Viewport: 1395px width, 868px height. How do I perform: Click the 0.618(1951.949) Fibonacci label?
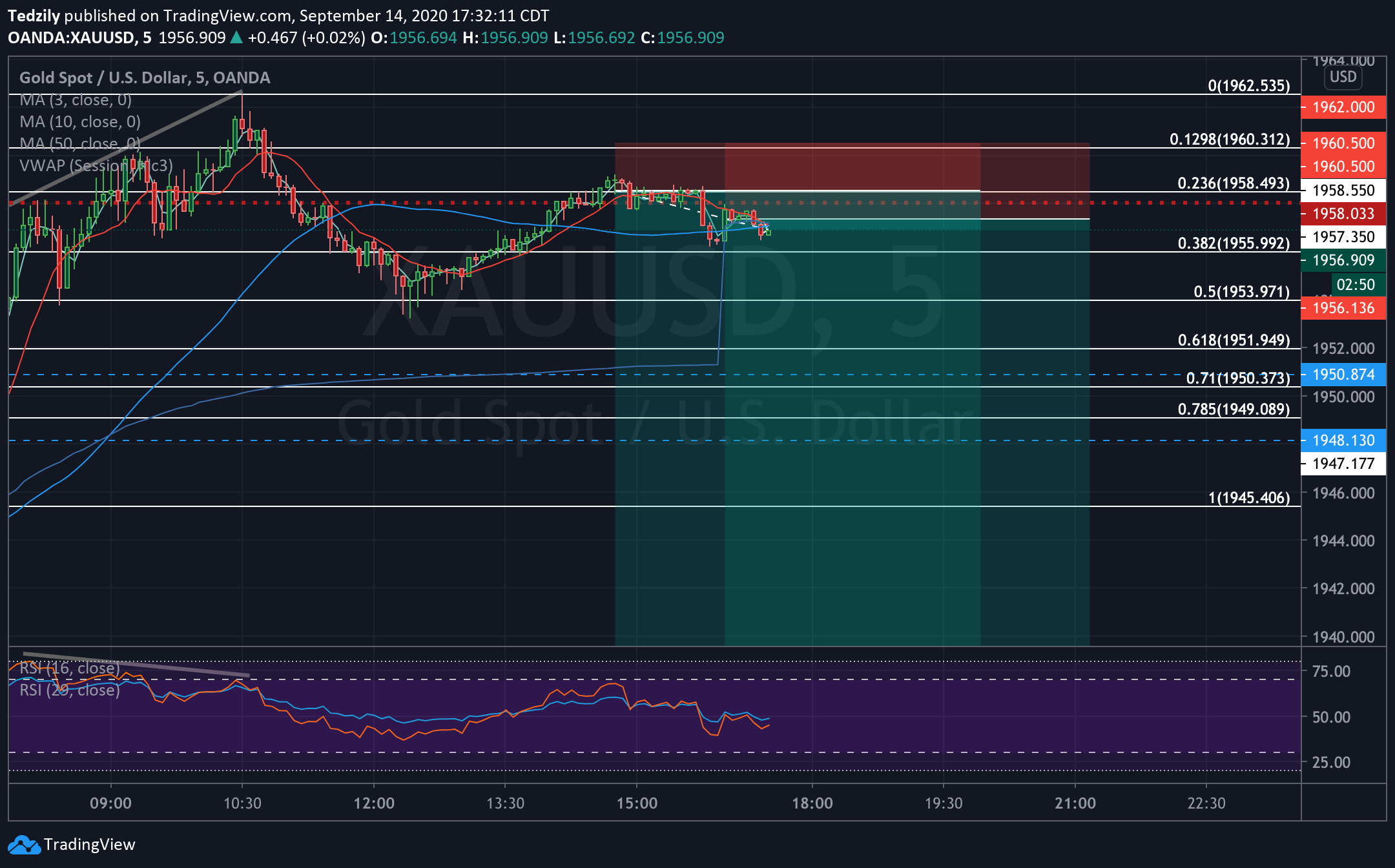pos(1234,340)
